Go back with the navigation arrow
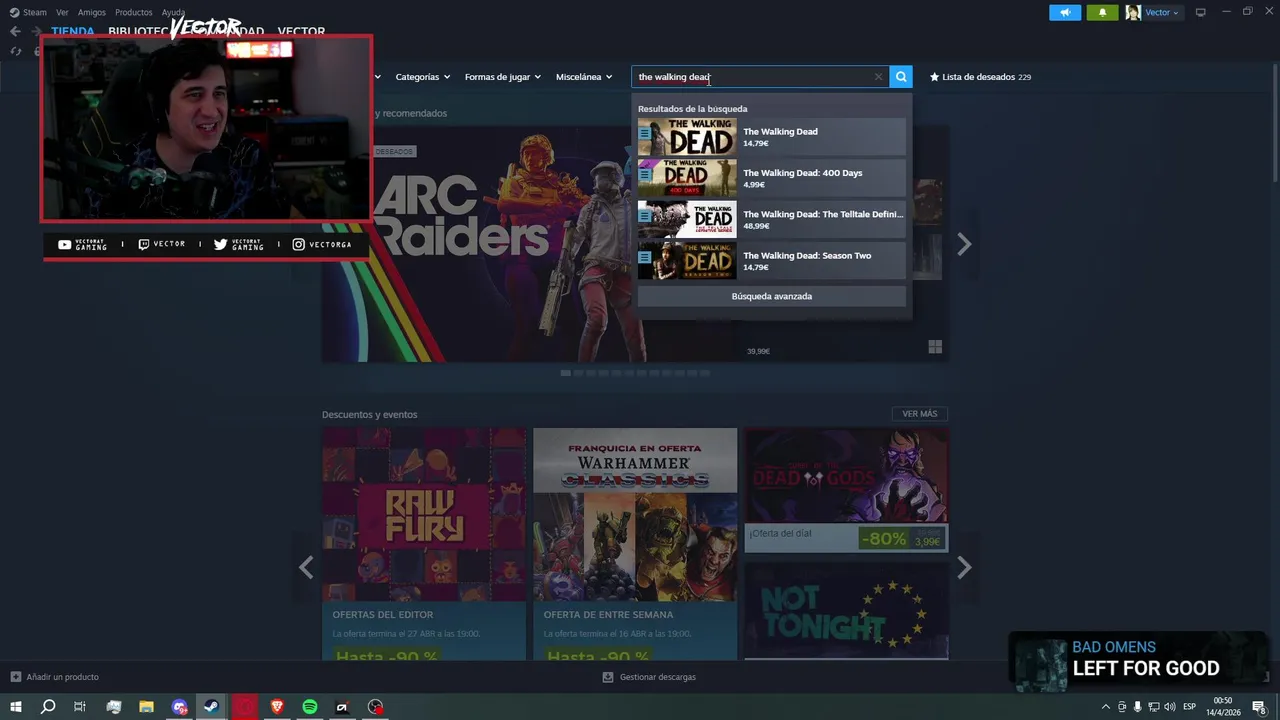Screen dimensions: 1280x720 [15, 31]
